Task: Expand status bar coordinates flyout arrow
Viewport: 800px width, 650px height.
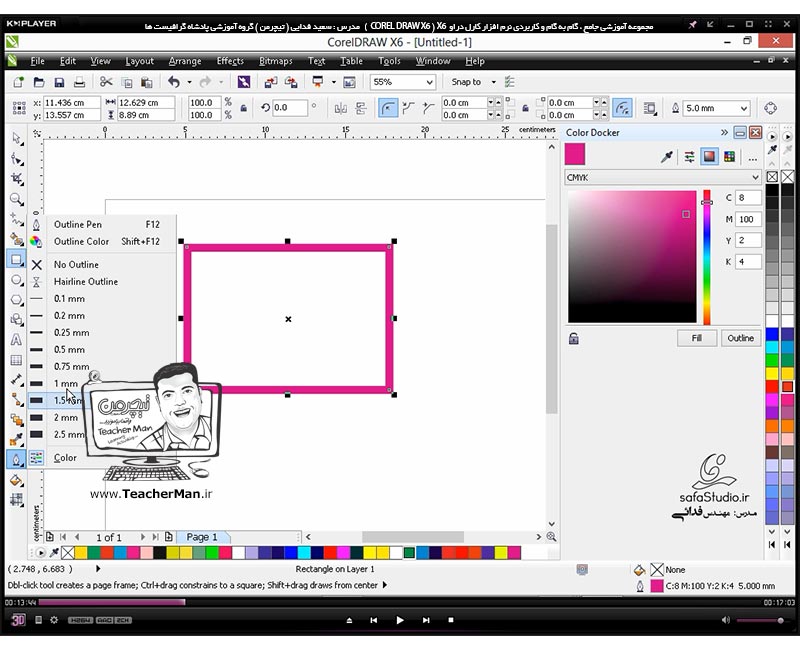Action: click(98, 568)
